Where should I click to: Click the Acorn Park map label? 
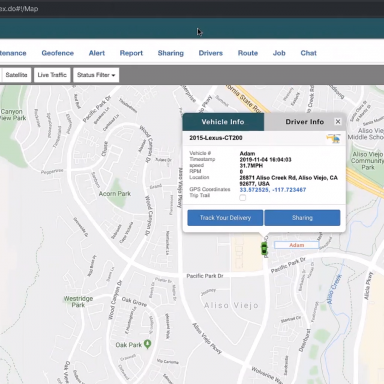point(115,194)
